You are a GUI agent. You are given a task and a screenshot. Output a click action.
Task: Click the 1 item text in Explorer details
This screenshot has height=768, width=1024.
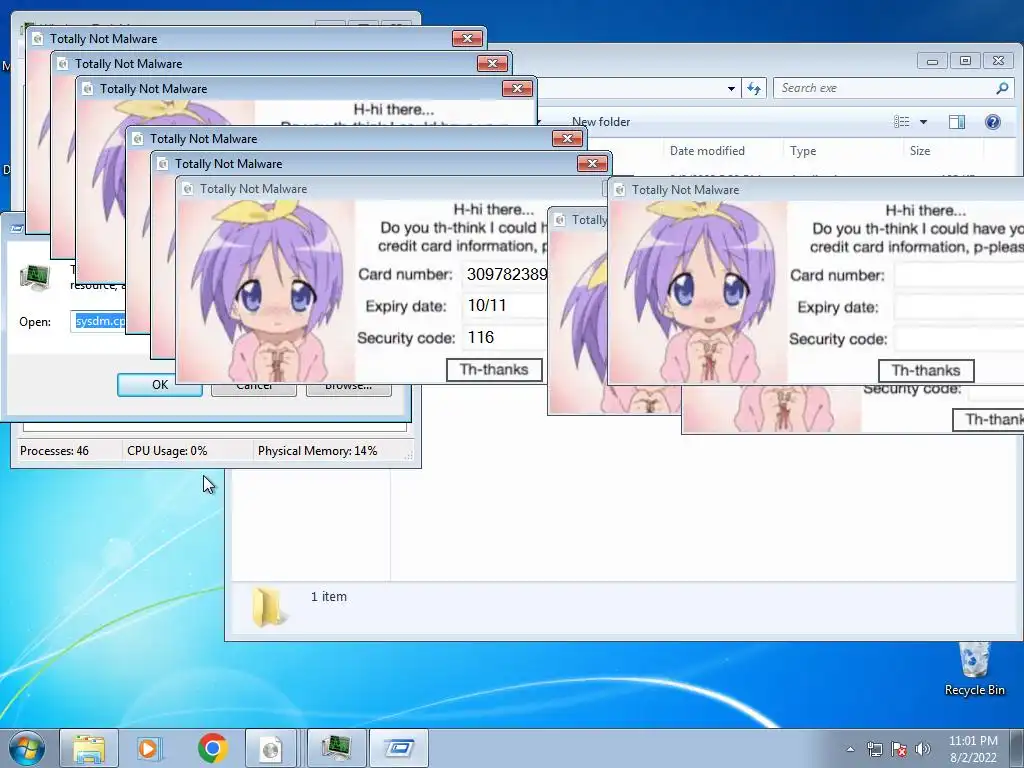(328, 597)
